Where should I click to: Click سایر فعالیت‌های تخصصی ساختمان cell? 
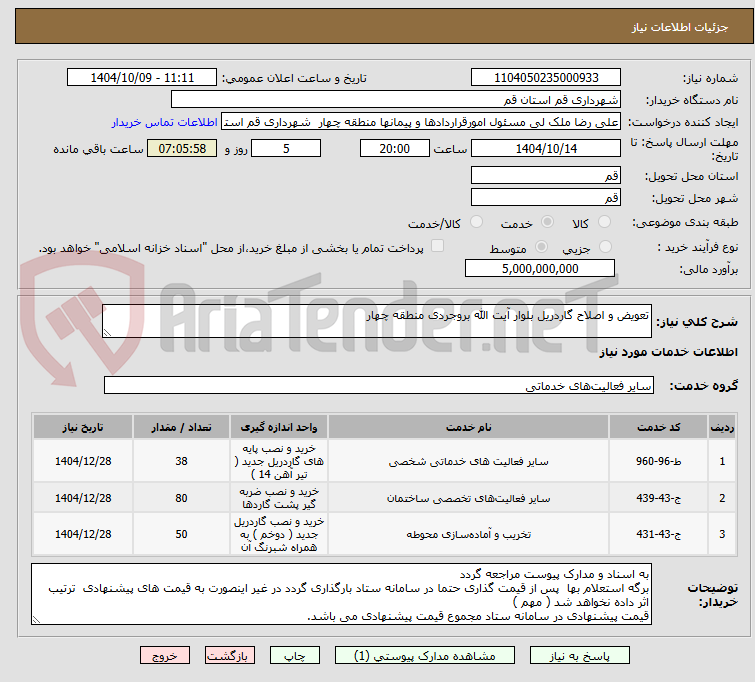469,498
